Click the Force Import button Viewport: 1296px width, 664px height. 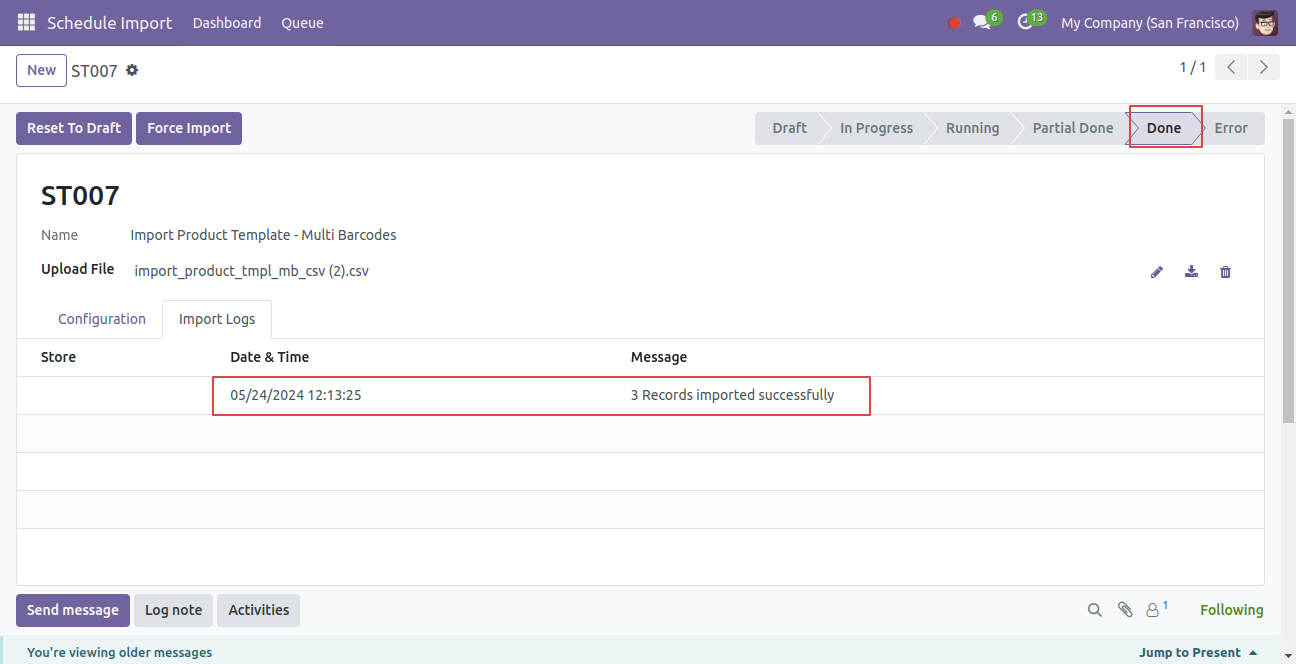coord(189,128)
